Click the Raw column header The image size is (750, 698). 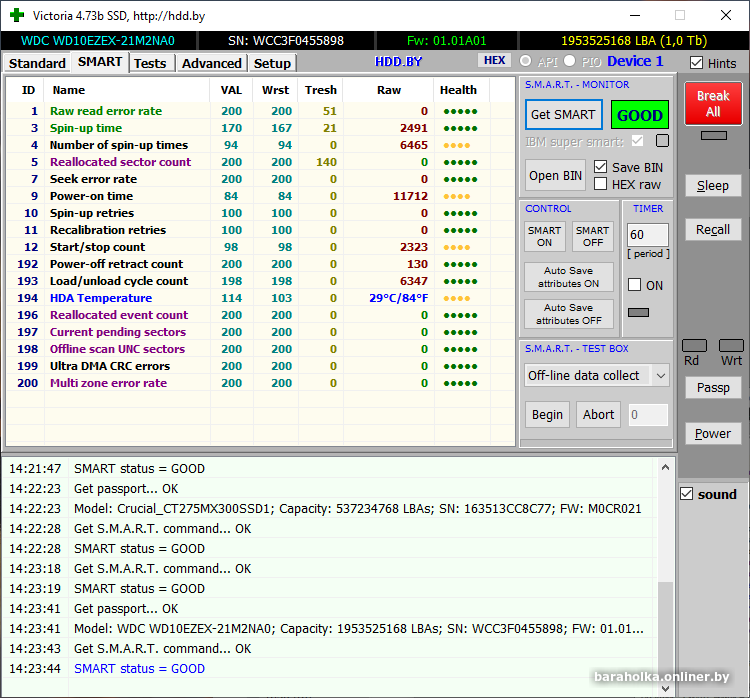(388, 90)
